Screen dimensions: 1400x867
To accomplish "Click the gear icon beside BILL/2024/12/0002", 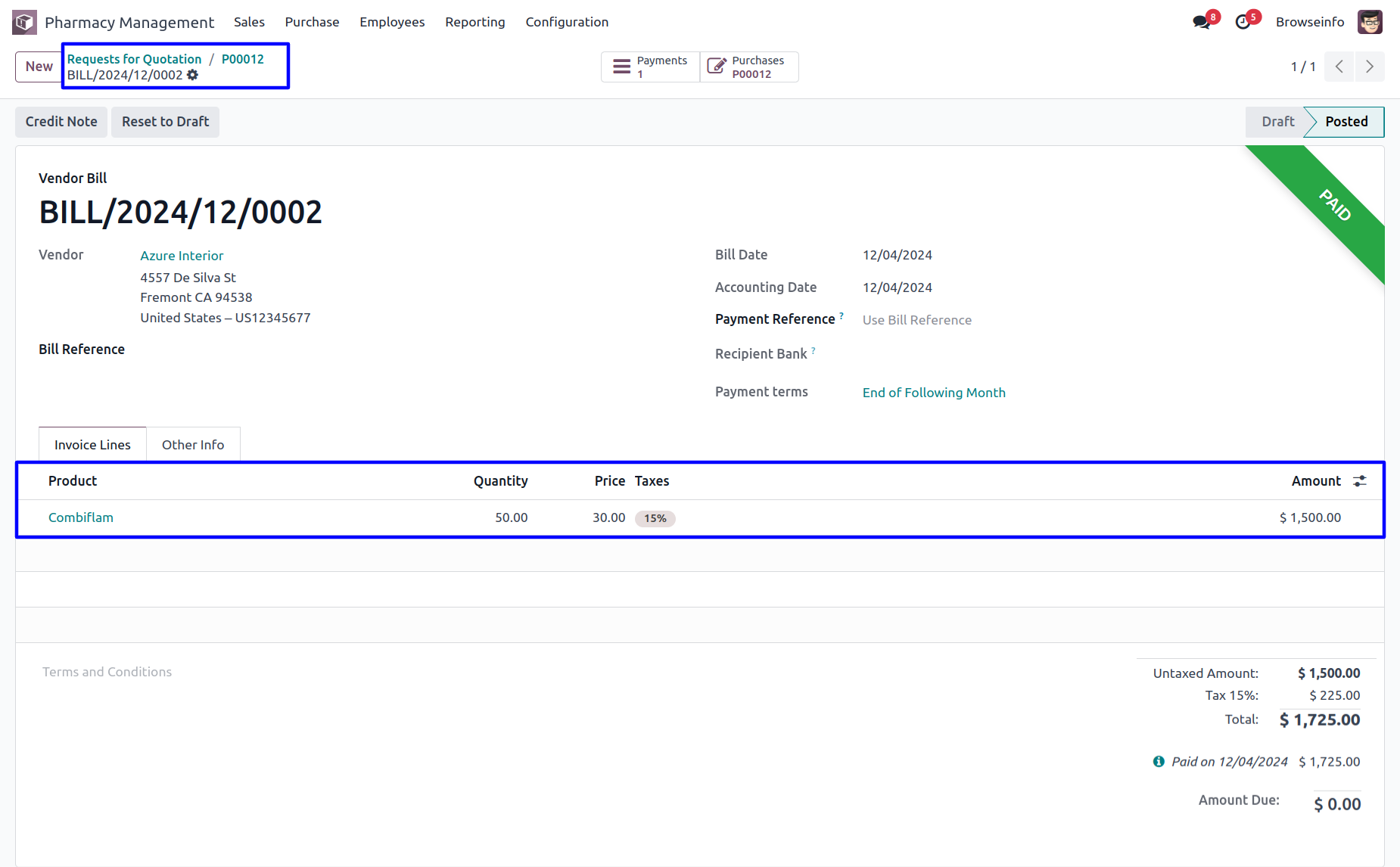I will pyautogui.click(x=193, y=75).
